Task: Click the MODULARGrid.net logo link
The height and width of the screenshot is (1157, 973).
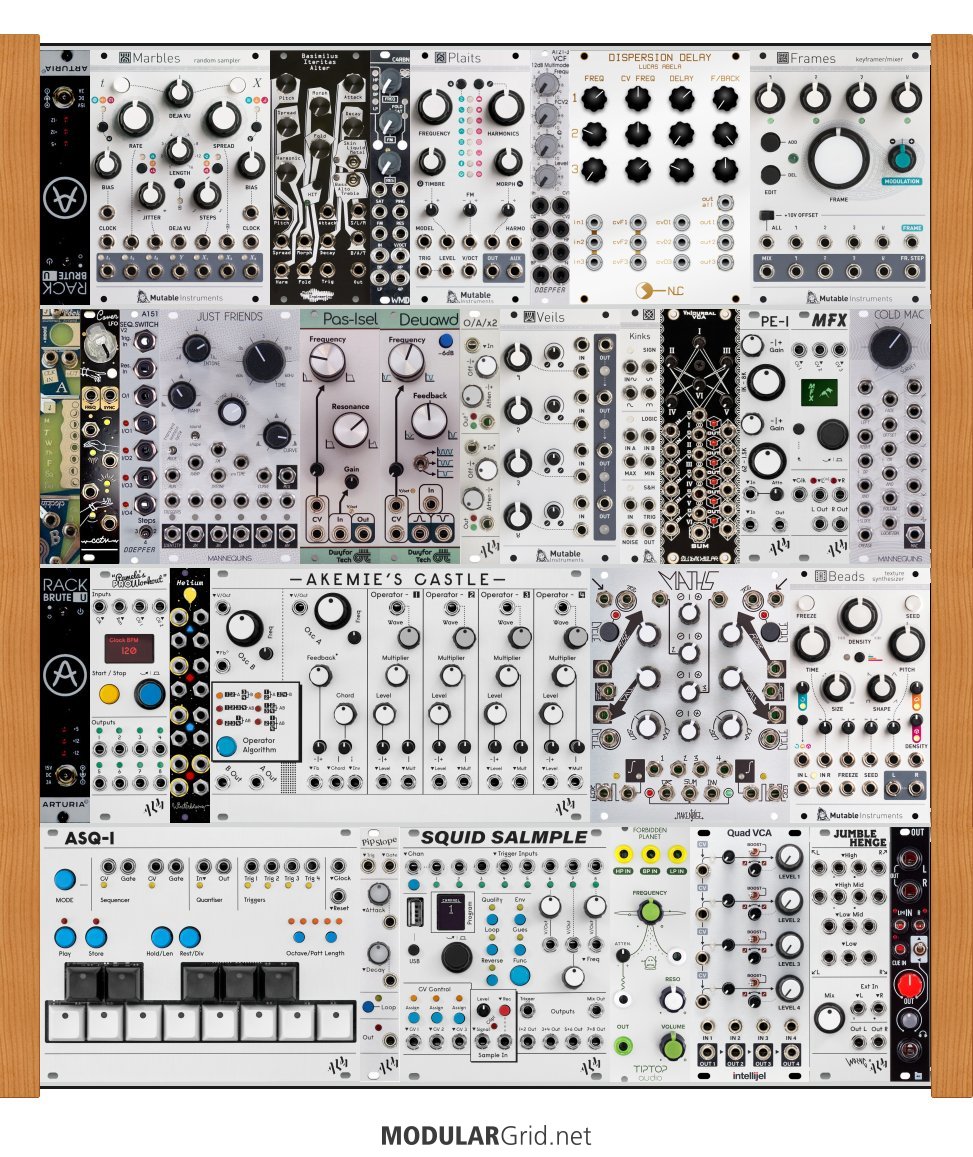Action: point(486,1136)
